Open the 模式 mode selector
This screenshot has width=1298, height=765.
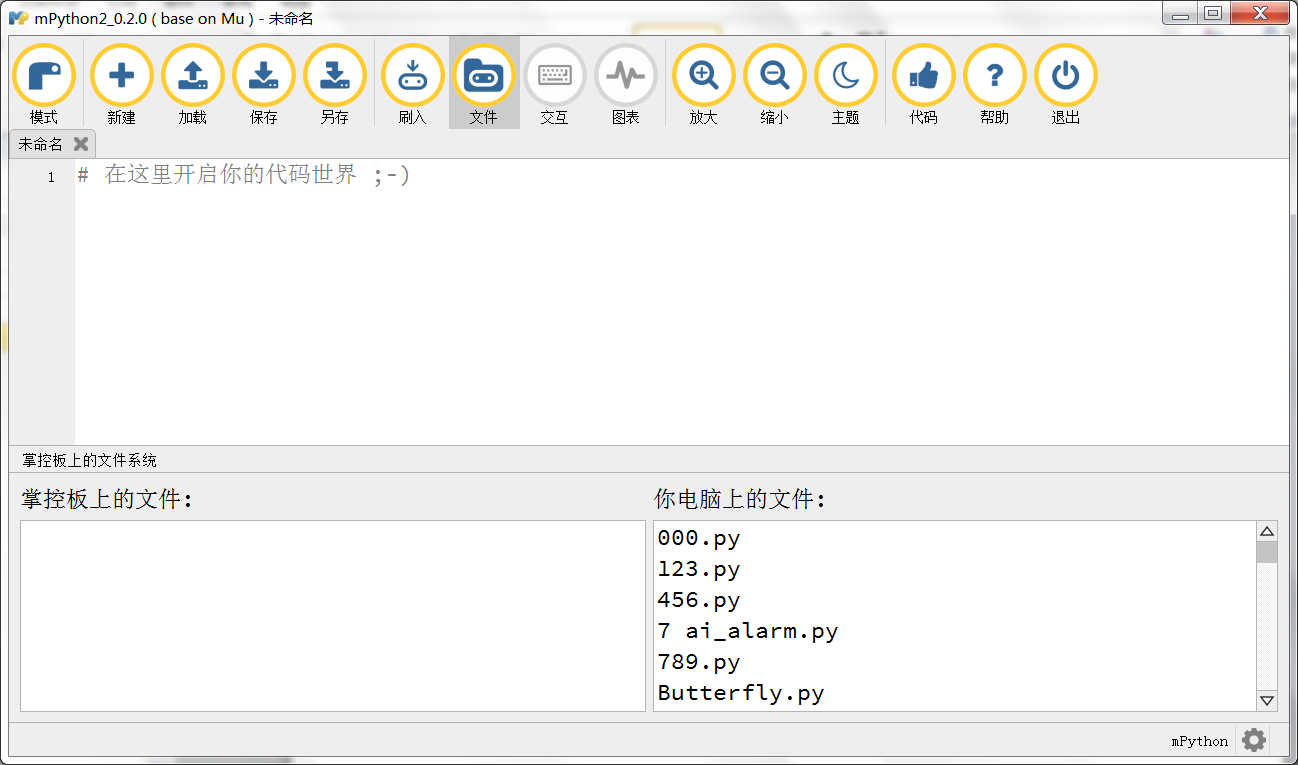[x=44, y=83]
